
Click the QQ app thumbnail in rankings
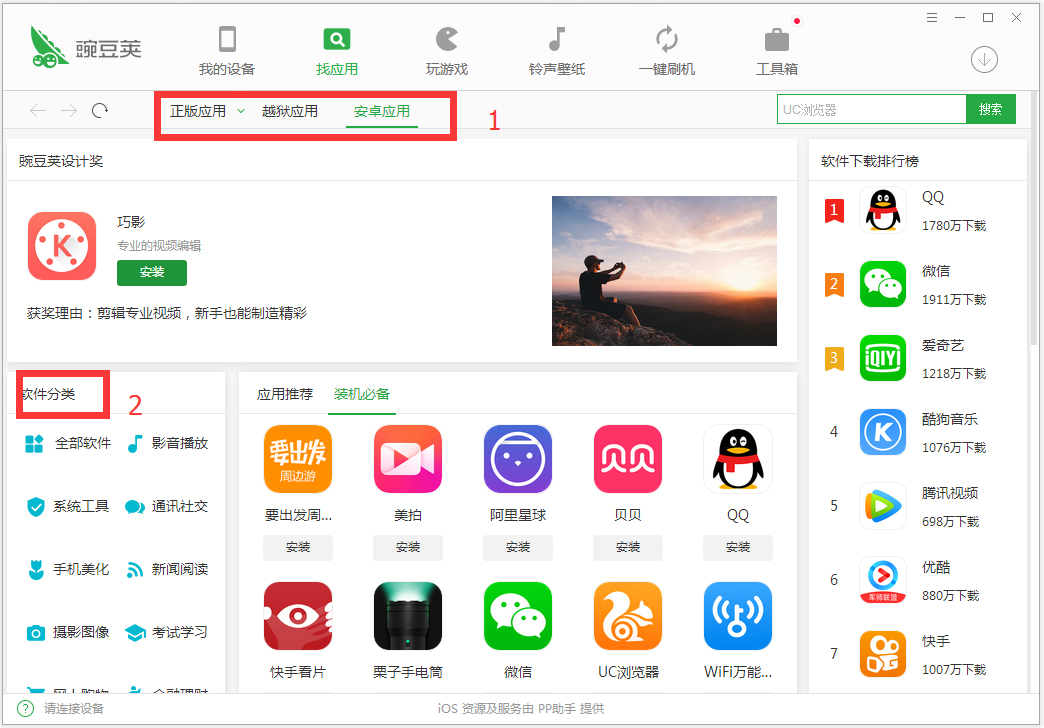tap(883, 210)
